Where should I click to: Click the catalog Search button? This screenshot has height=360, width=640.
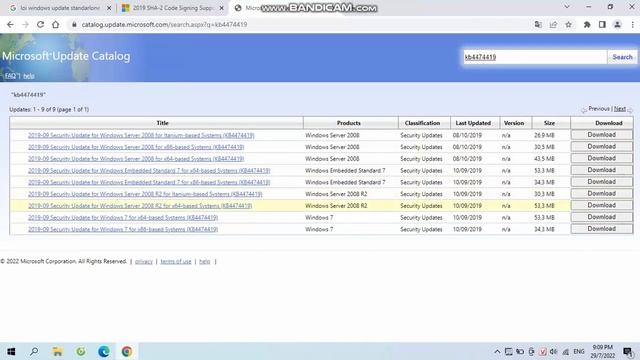tap(622, 57)
